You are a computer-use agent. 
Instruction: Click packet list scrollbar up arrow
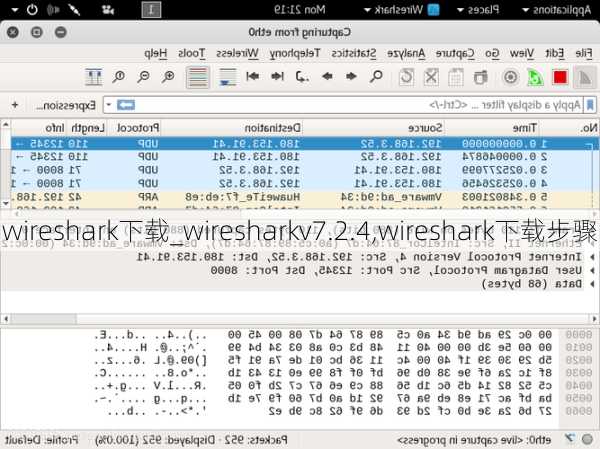pyautogui.click(x=5, y=124)
